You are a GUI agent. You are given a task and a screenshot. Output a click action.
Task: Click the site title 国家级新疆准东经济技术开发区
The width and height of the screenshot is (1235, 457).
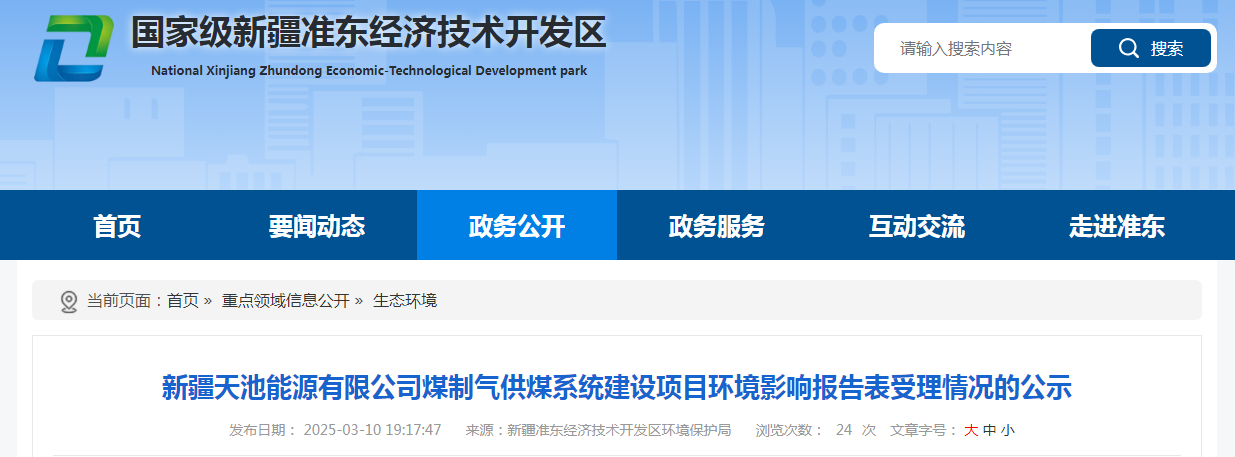coord(369,34)
